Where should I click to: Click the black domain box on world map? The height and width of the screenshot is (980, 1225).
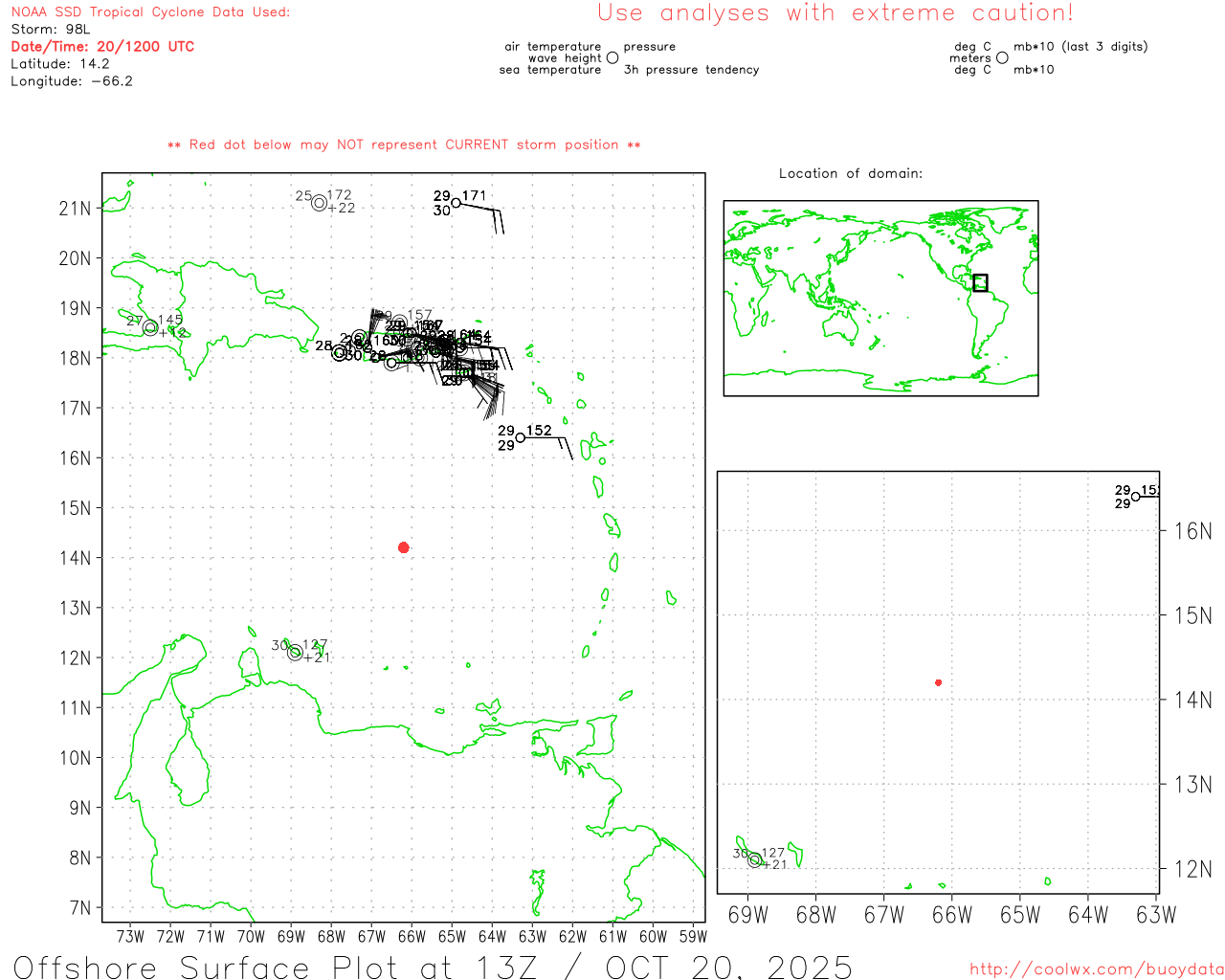(x=980, y=282)
